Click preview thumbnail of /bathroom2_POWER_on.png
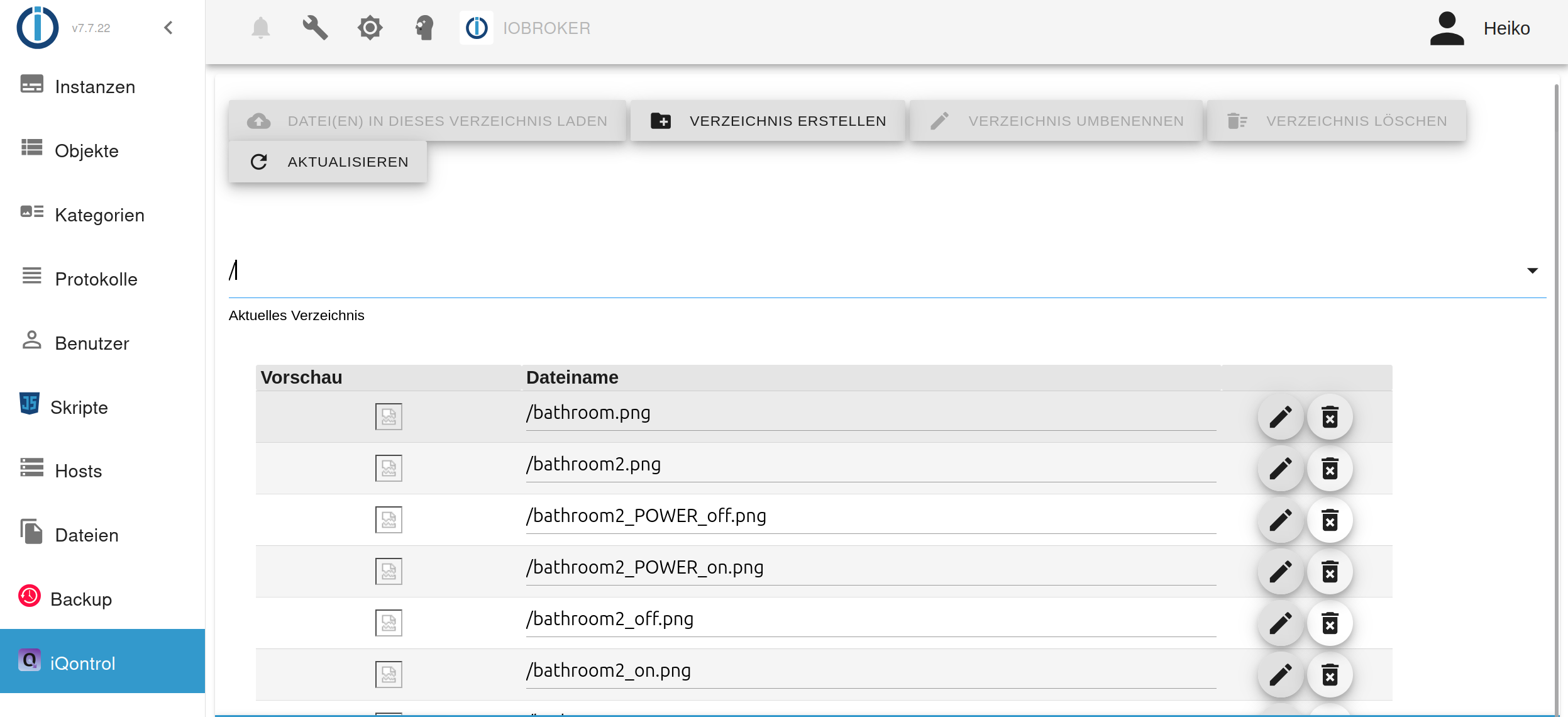Viewport: 1568px width, 717px height. 389,571
